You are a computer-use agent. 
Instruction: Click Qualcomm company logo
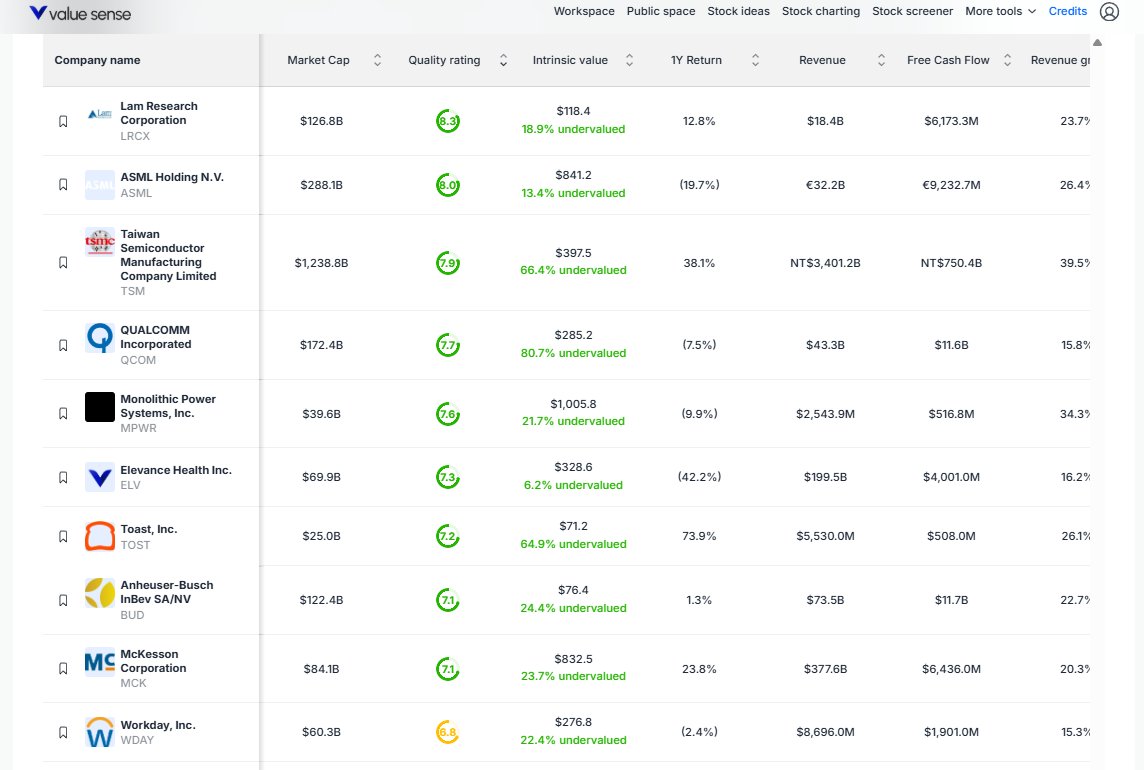100,338
